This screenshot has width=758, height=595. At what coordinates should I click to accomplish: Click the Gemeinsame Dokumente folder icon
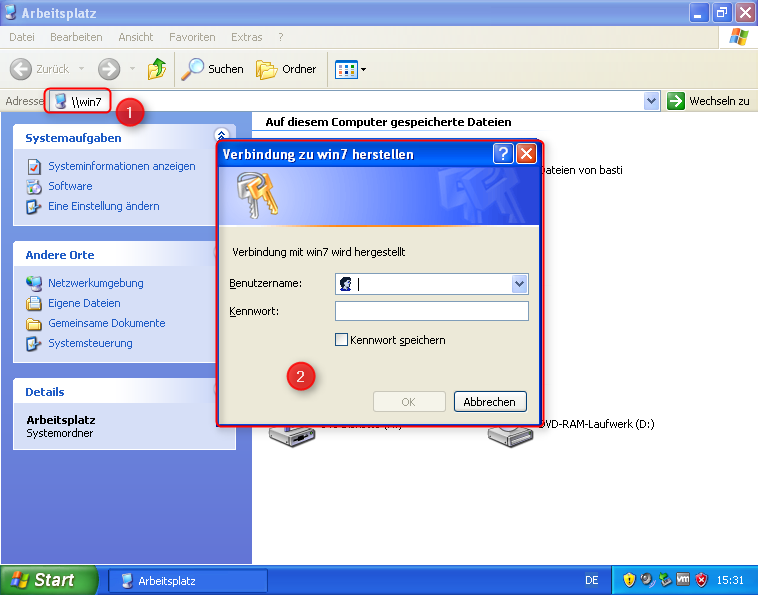34,324
